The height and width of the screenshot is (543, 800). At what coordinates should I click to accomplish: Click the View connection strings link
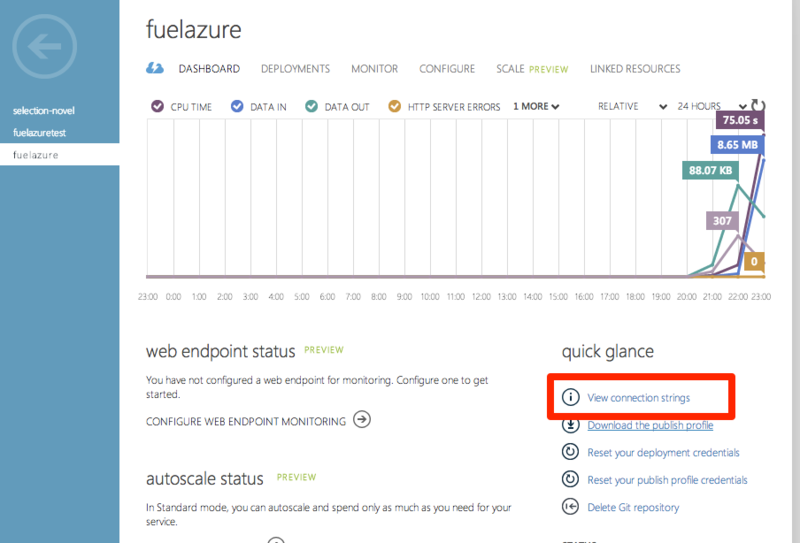point(638,398)
